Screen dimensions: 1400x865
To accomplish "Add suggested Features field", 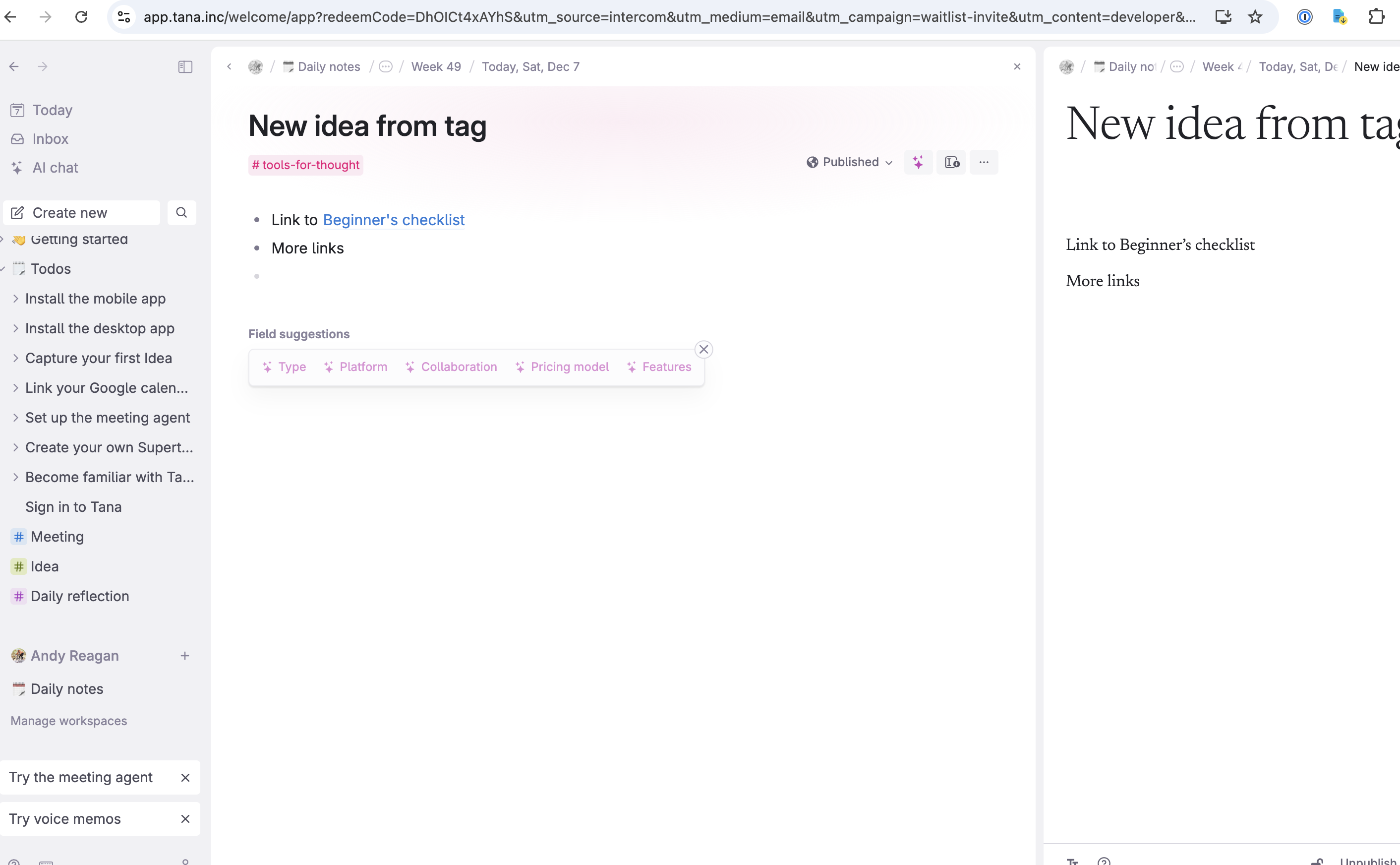I will [x=658, y=367].
